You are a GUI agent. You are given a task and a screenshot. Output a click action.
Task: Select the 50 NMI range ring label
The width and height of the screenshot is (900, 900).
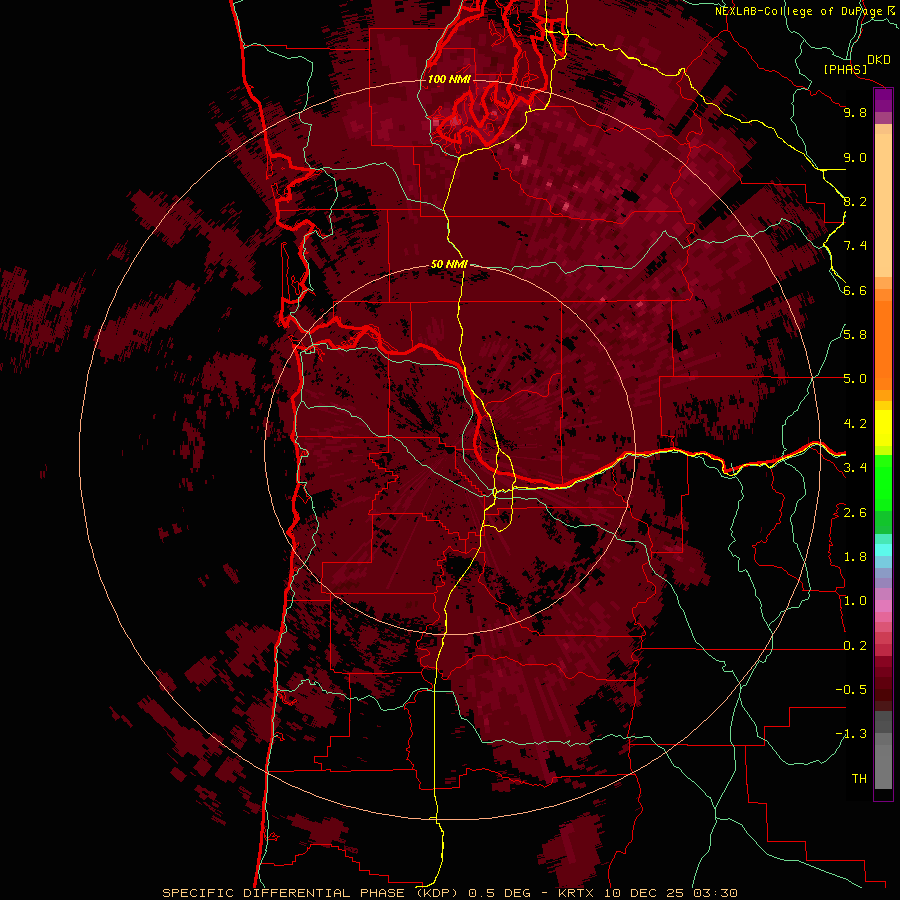[x=449, y=264]
